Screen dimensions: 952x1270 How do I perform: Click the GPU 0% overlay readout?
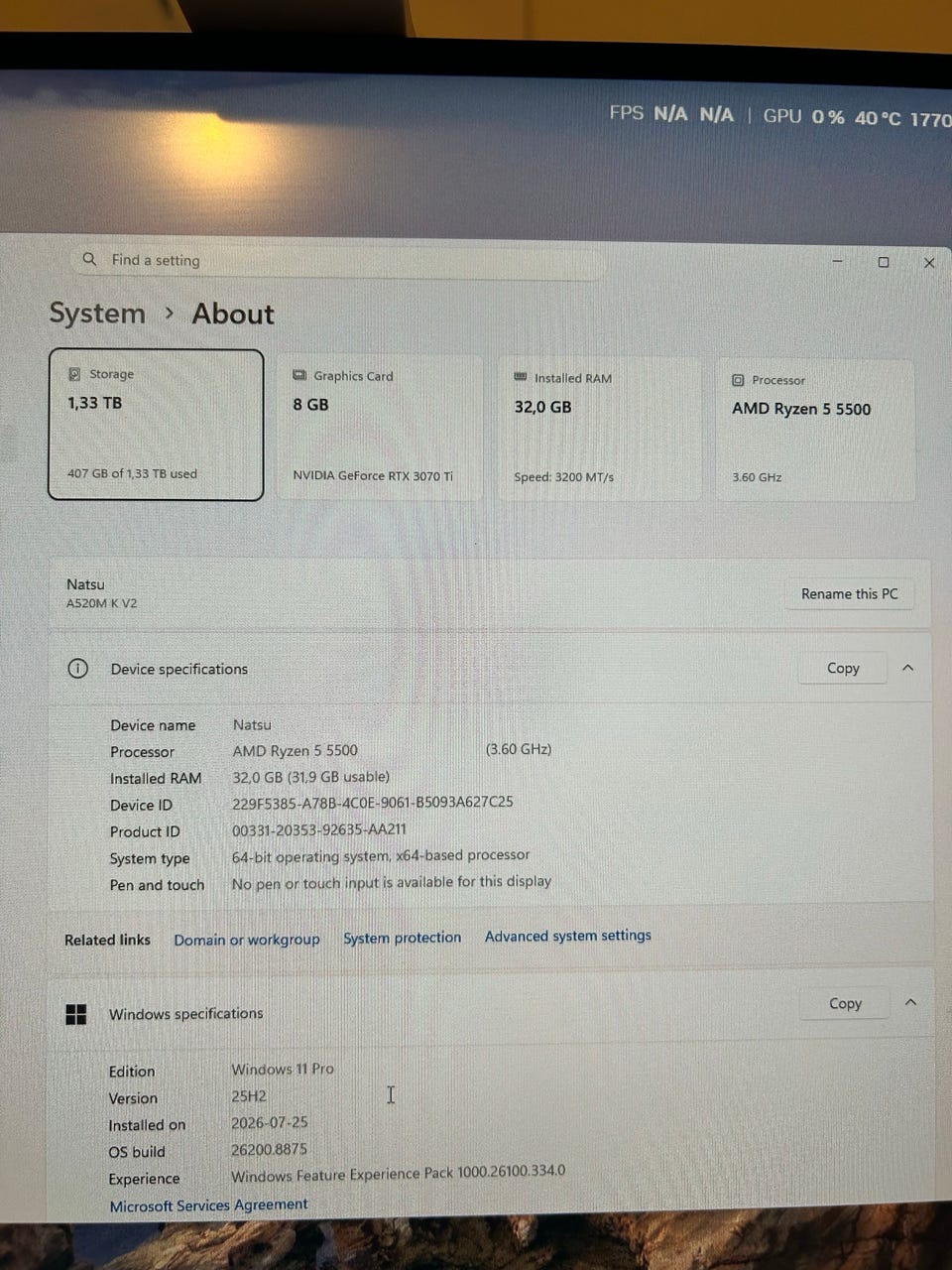(x=803, y=116)
